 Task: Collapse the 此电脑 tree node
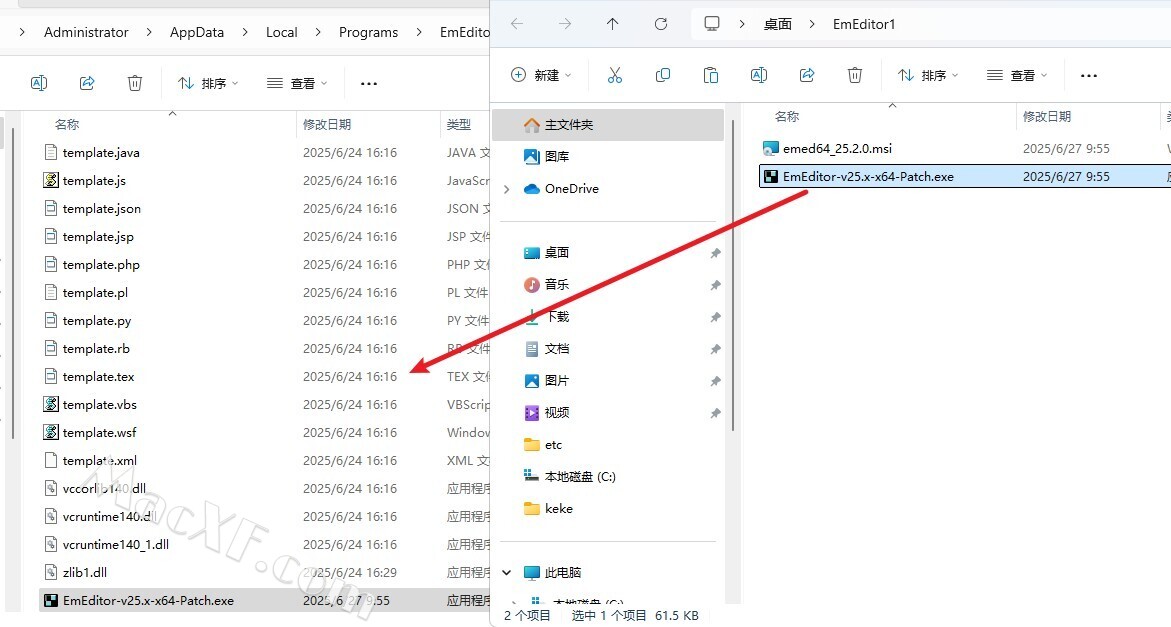click(x=507, y=573)
